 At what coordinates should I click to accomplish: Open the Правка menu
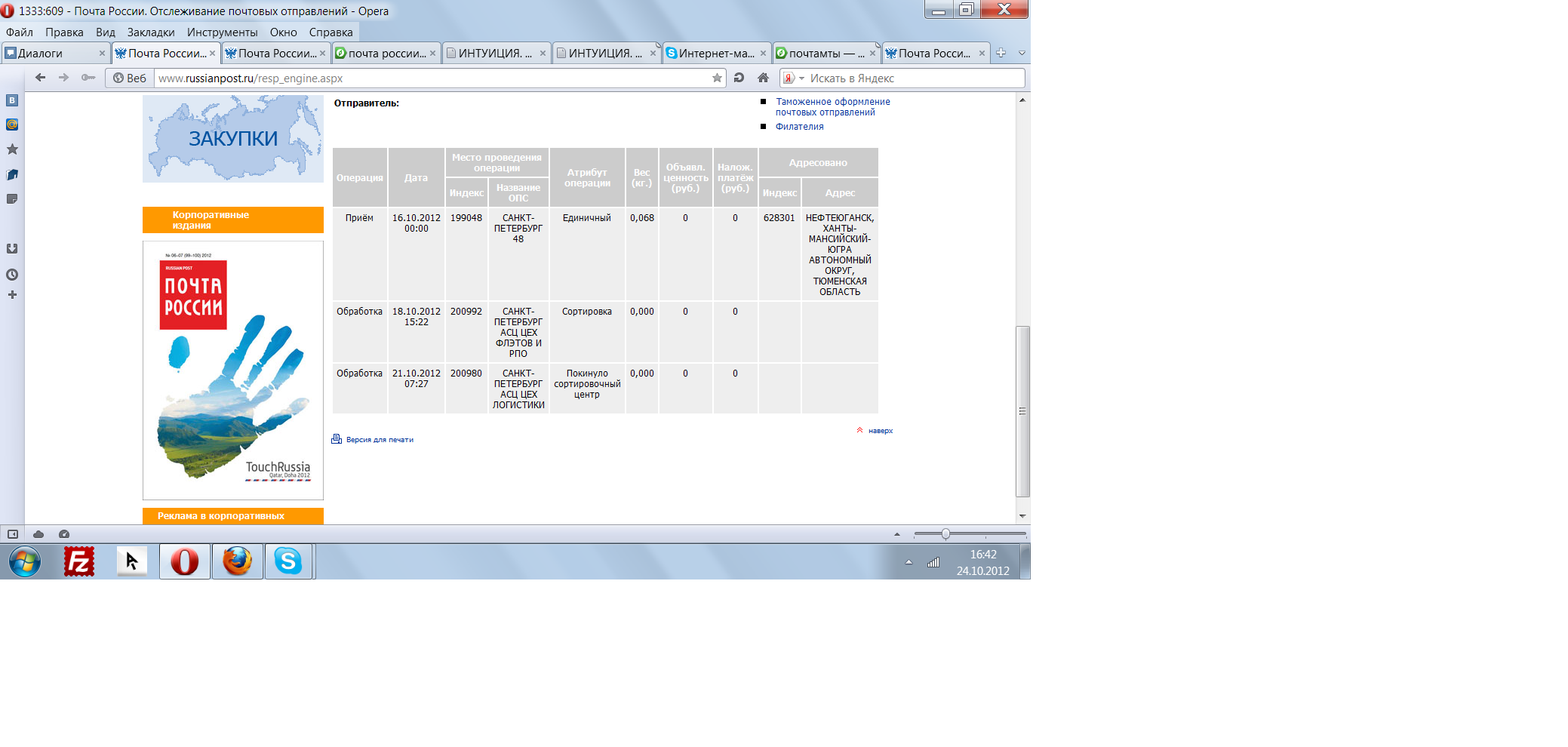[64, 32]
